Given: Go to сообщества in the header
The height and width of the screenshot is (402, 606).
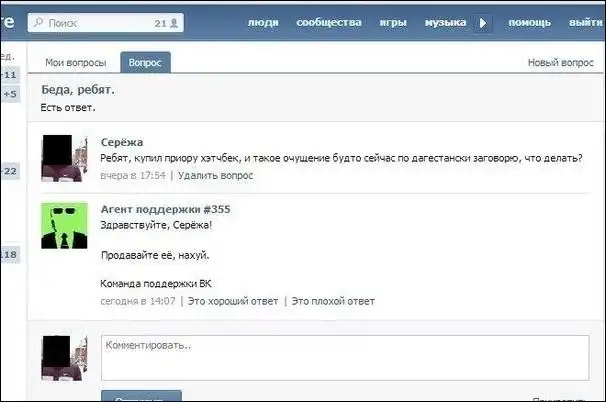Looking at the screenshot, I should (329, 22).
